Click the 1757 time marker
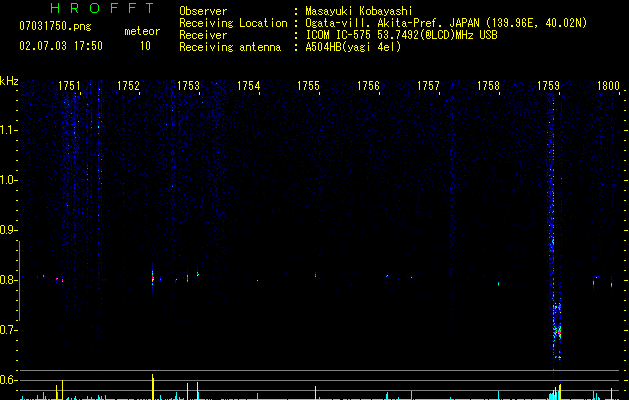The width and height of the screenshot is (629, 400). 428,86
